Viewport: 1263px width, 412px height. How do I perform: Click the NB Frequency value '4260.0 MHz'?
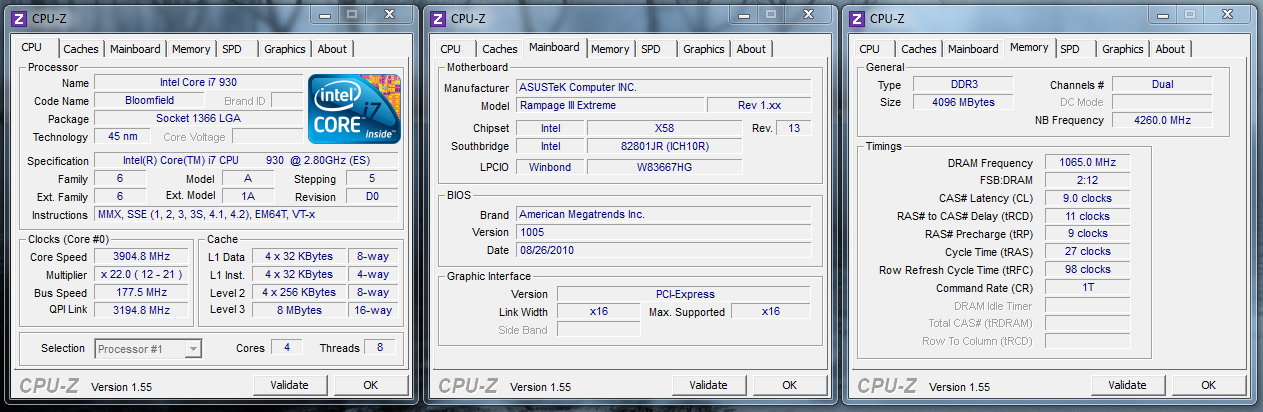(x=1162, y=121)
